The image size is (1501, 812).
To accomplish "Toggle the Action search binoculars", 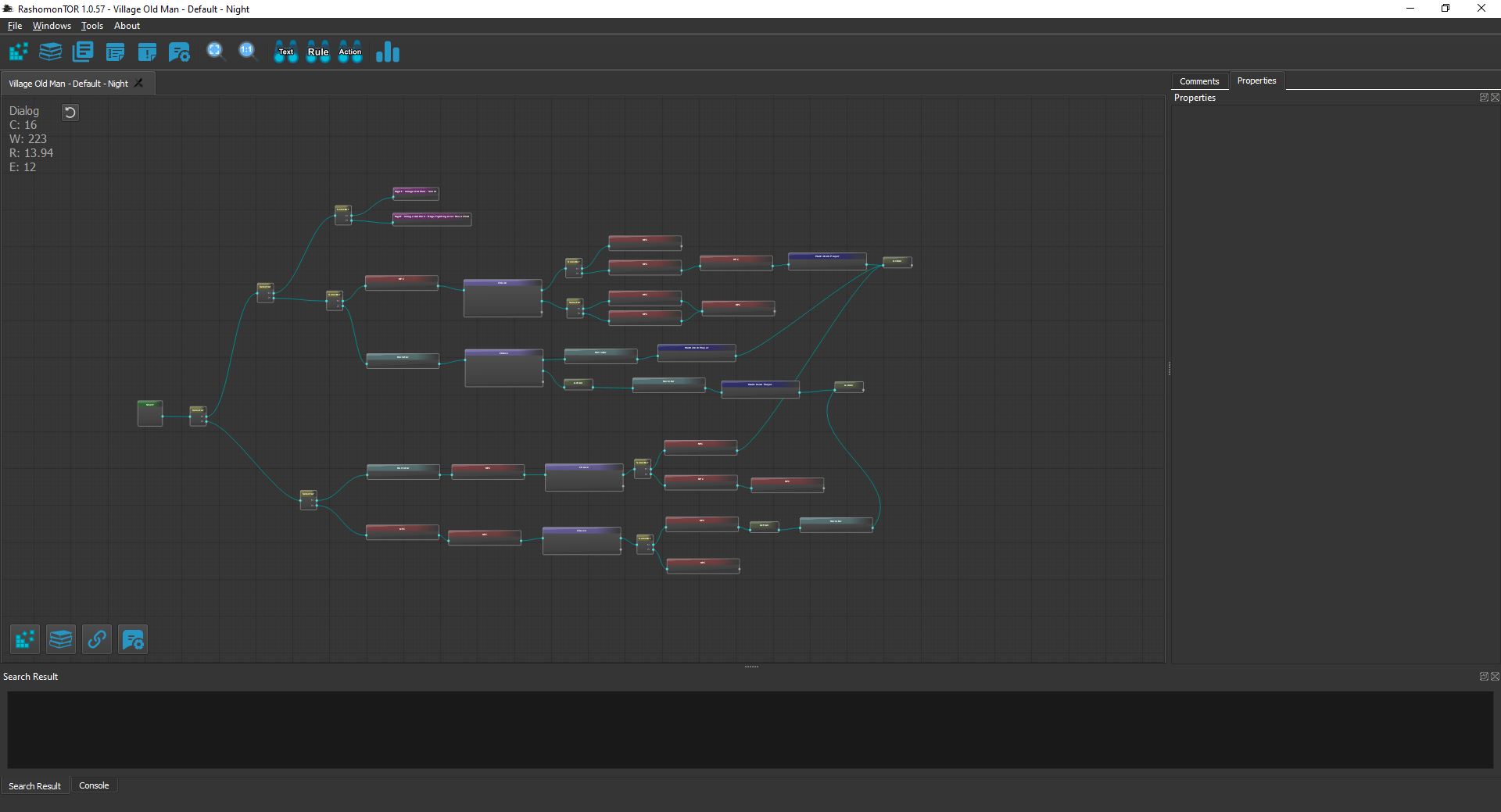I will pyautogui.click(x=350, y=52).
